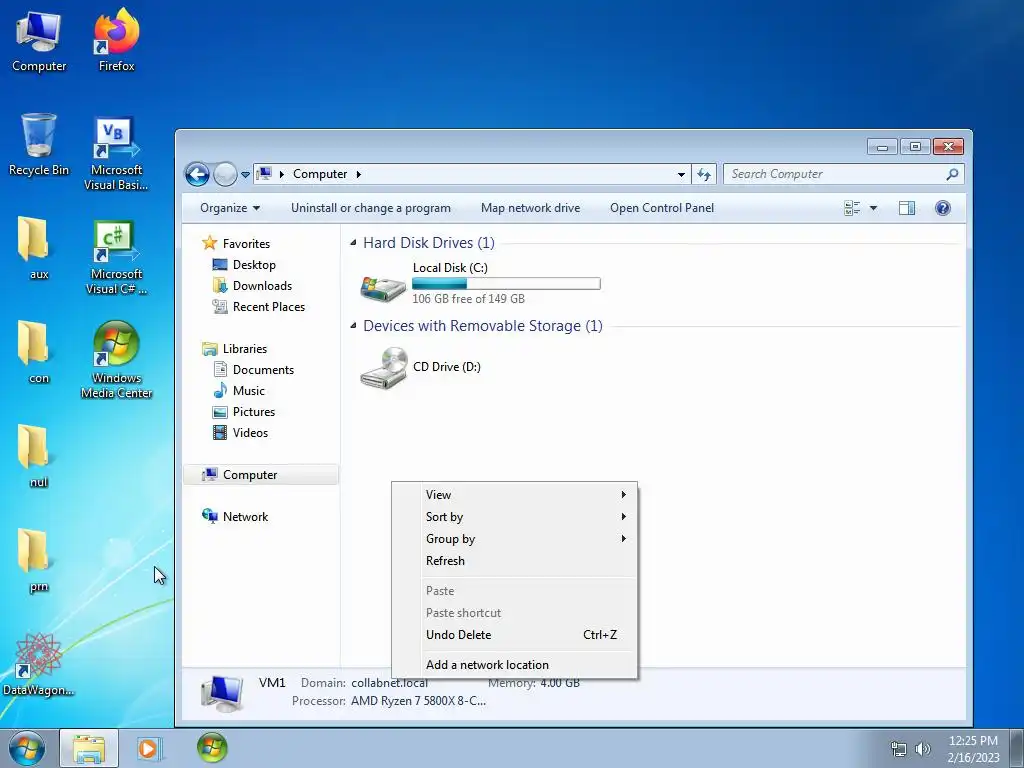
Task: Expand breadcrumb arrow before Computer
Action: (281, 174)
